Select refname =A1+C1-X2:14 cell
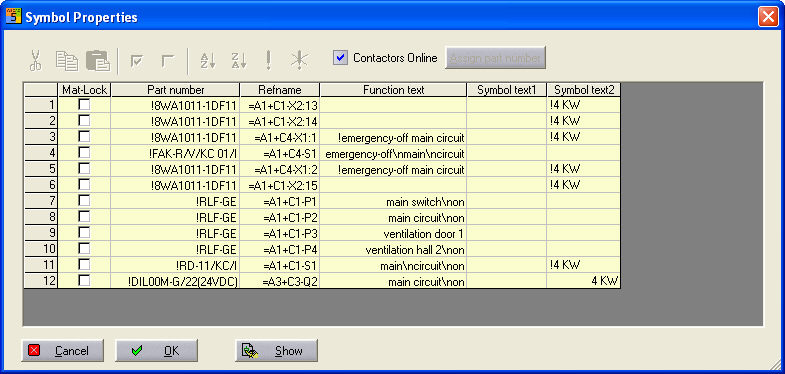 (x=280, y=121)
